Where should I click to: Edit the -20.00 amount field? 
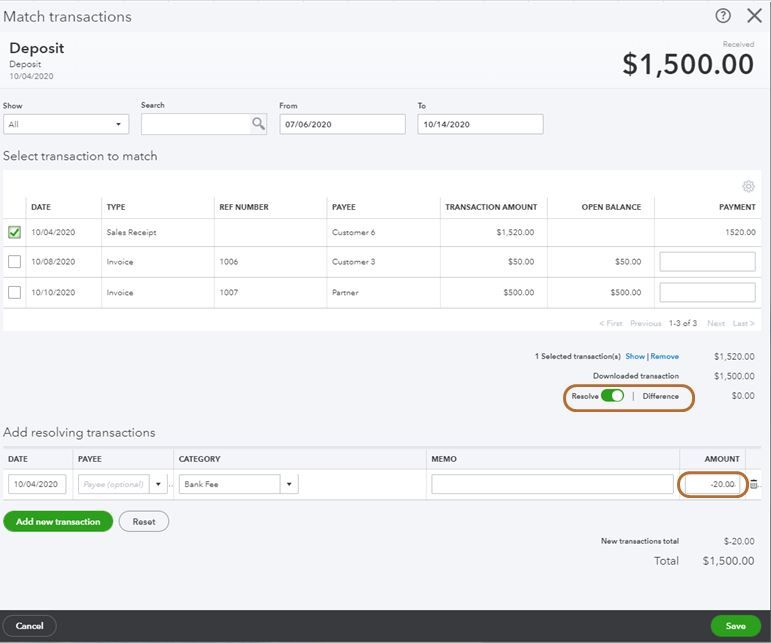[712, 484]
